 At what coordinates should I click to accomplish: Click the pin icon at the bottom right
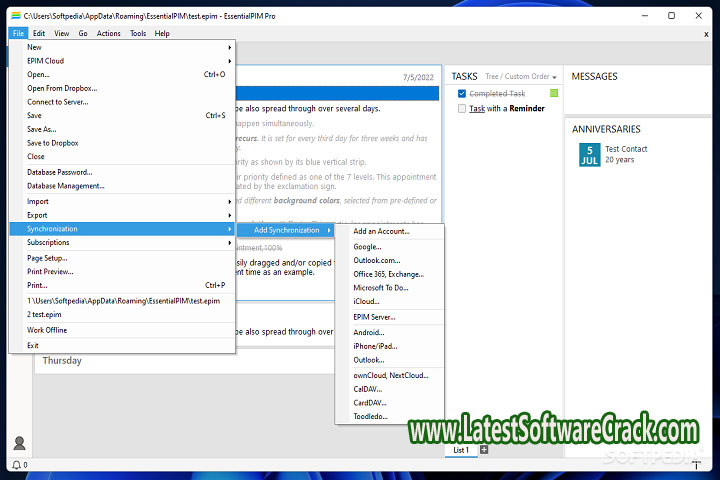(697, 464)
